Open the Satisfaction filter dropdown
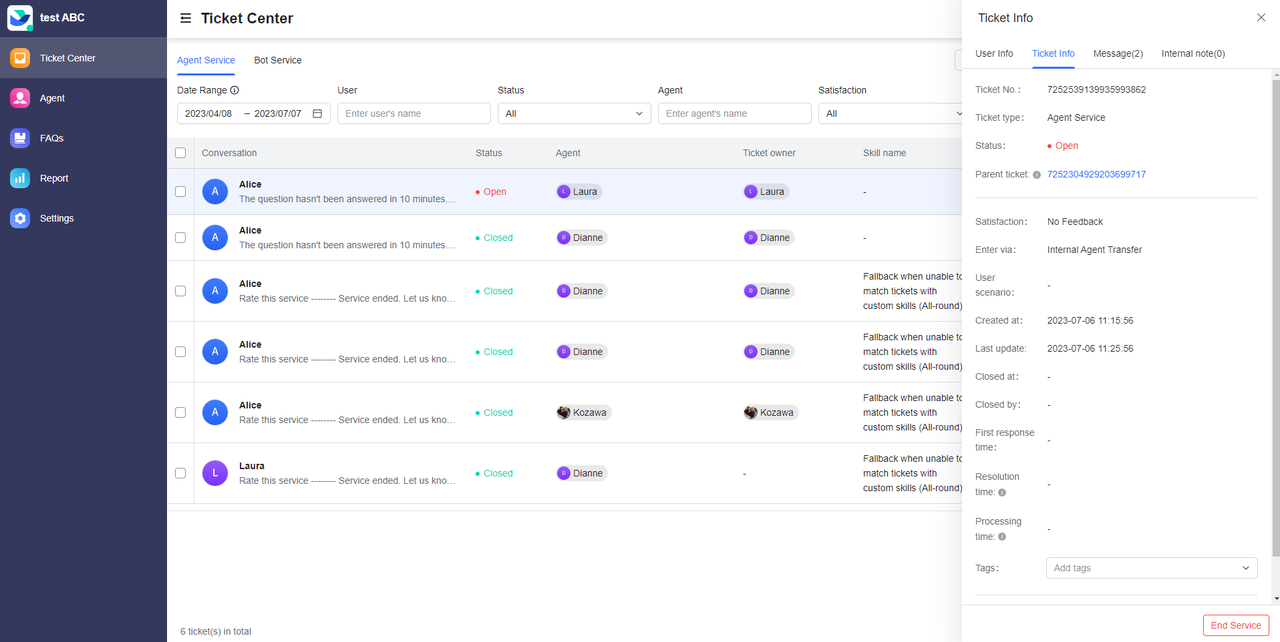Image resolution: width=1280 pixels, height=642 pixels. pos(890,114)
